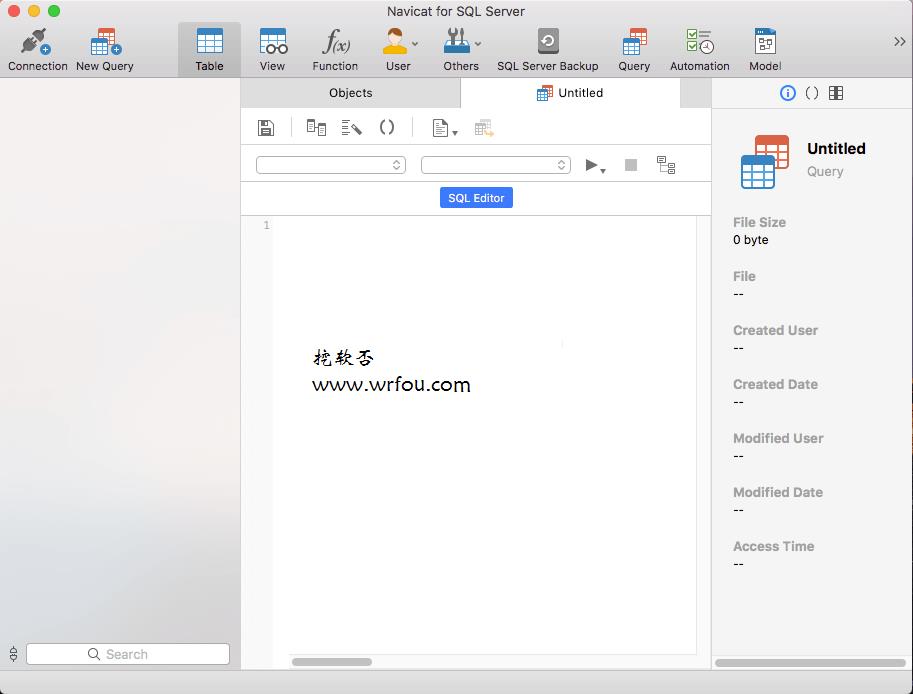This screenshot has width=913, height=694.
Task: Switch to the Objects tab
Action: click(x=351, y=93)
